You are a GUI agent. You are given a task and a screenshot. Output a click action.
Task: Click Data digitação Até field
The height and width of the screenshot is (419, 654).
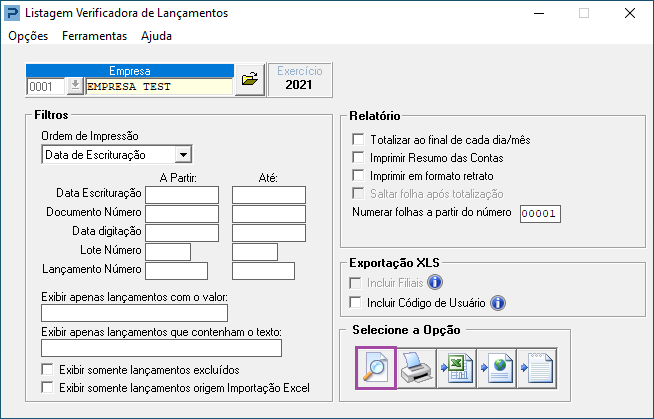pos(269,233)
